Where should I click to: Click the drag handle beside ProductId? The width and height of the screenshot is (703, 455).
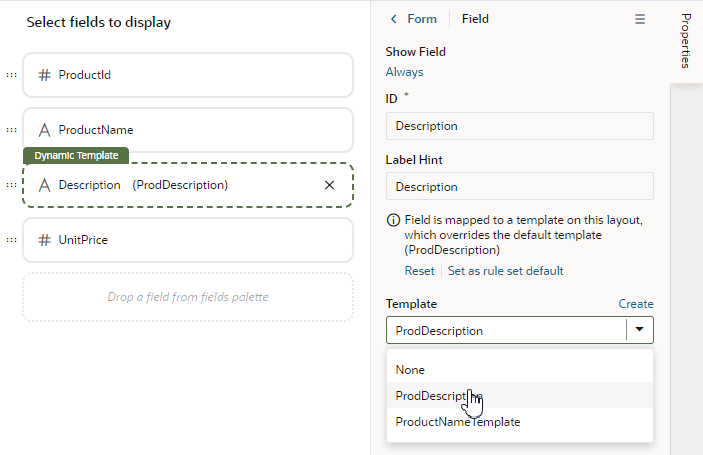click(x=11, y=75)
